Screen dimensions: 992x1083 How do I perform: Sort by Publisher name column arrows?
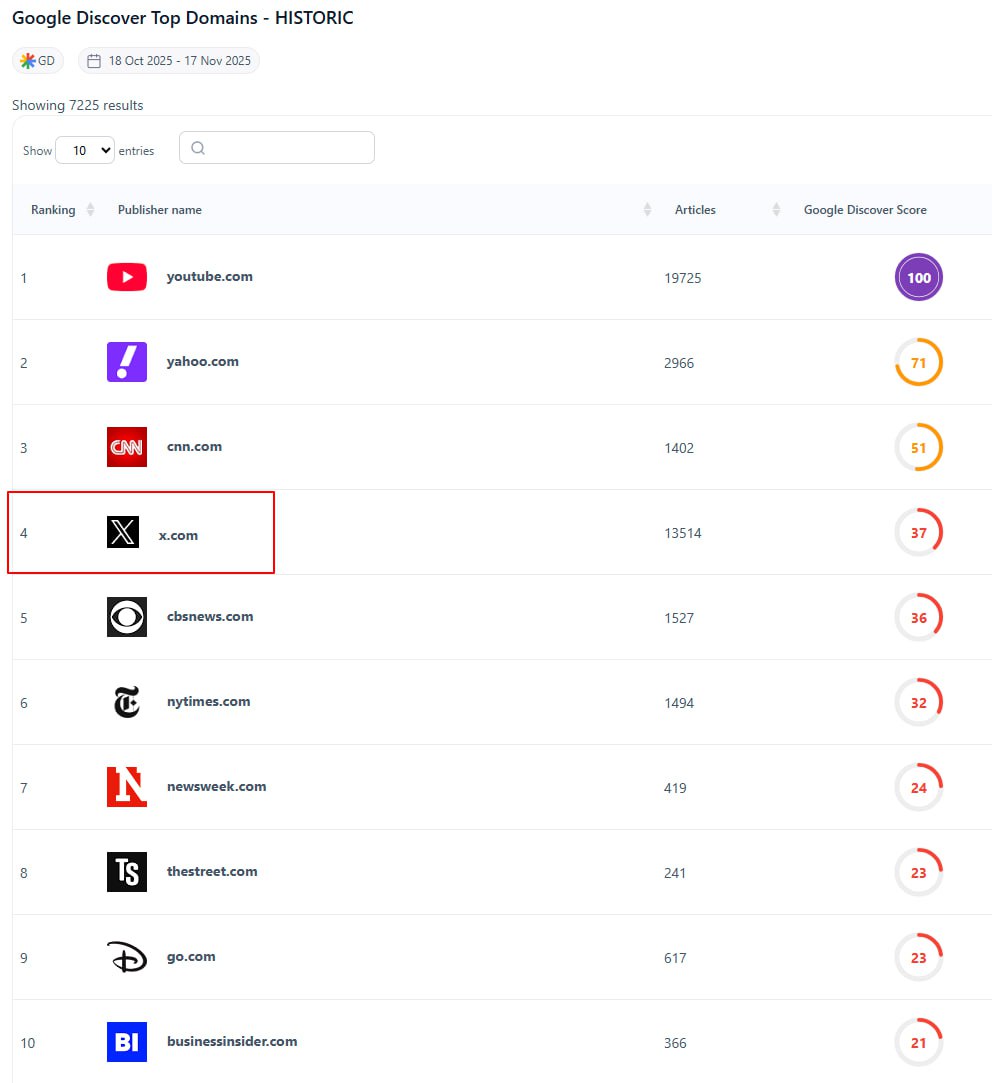[647, 210]
